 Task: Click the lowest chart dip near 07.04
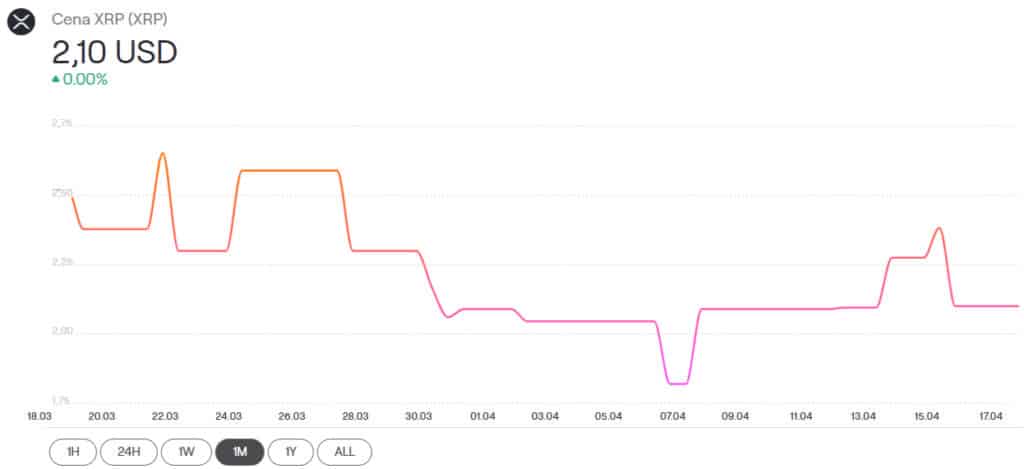(678, 383)
